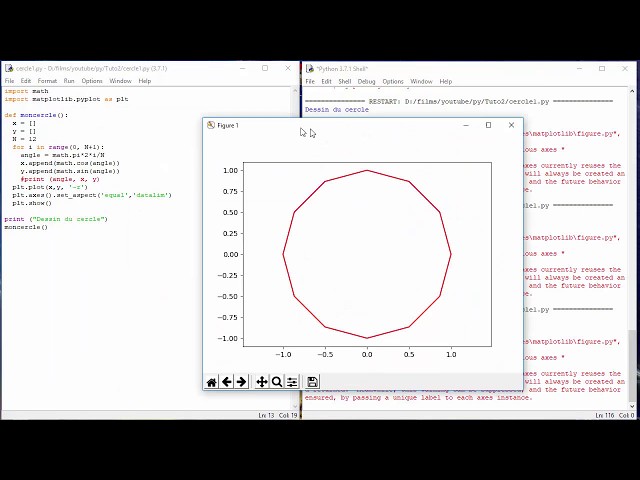Click the 'x.append(math.cos(angle))' line

coord(70,163)
